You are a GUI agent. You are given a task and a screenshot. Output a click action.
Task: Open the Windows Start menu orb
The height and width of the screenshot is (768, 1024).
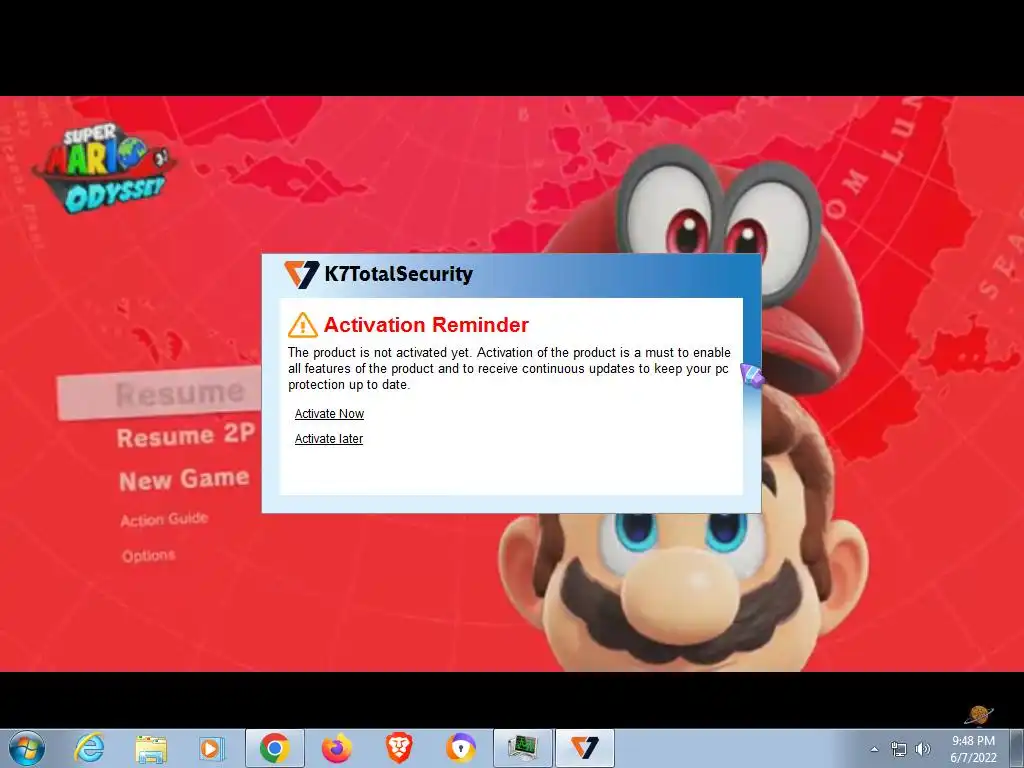click(27, 748)
